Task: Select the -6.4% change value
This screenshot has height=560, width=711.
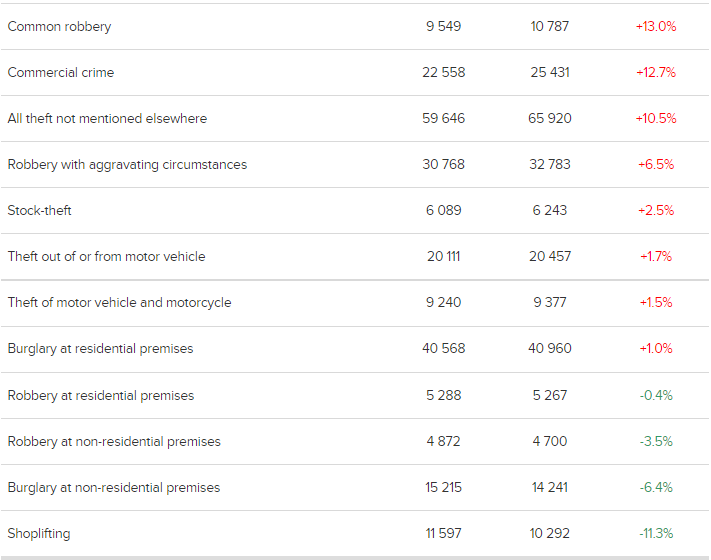Action: pyautogui.click(x=656, y=487)
